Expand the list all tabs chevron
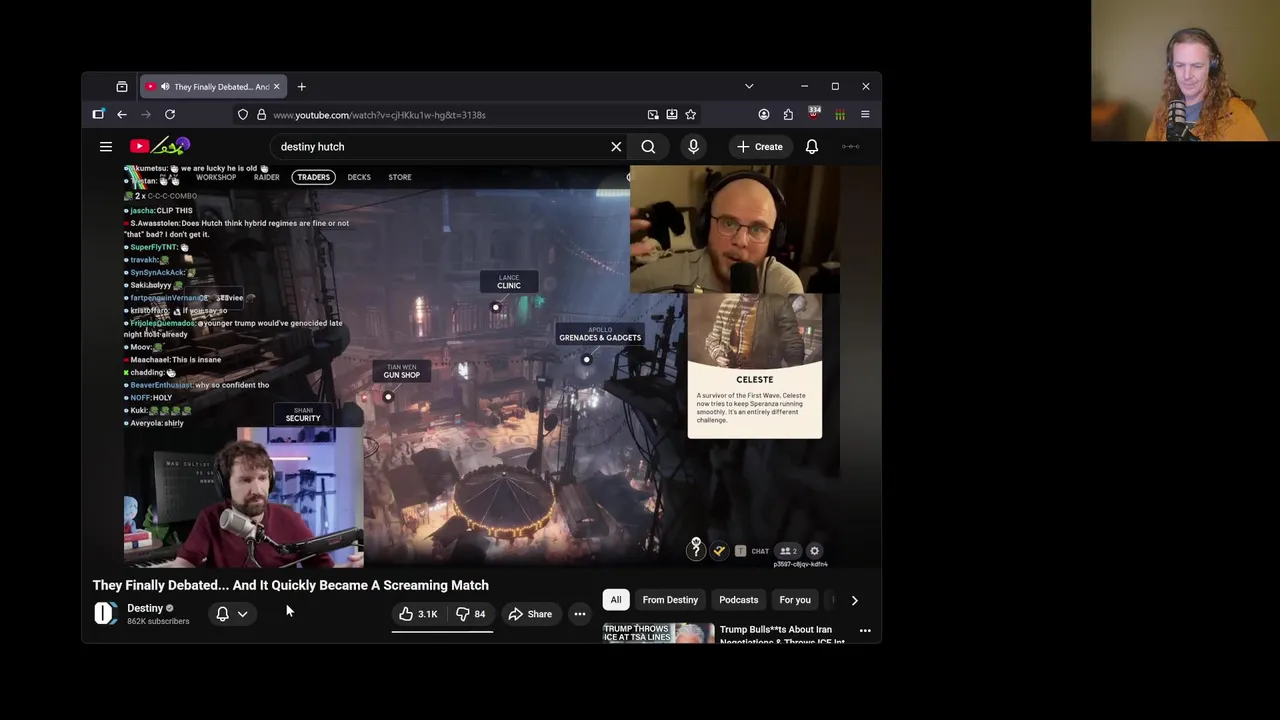The height and width of the screenshot is (720, 1280). [x=749, y=87]
